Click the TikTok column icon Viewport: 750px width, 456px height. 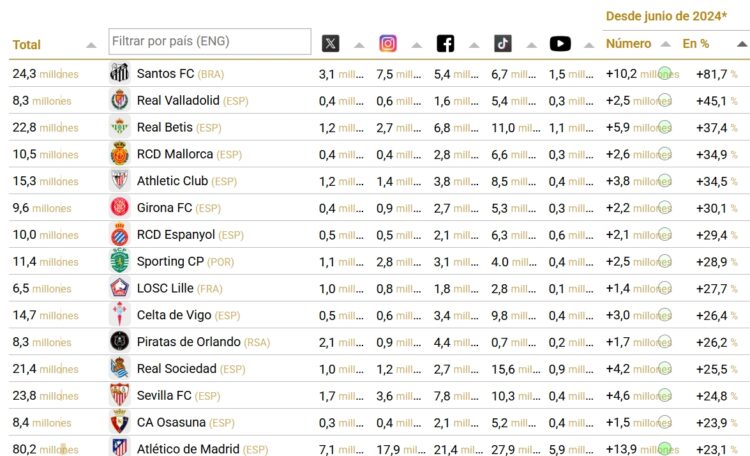[502, 44]
